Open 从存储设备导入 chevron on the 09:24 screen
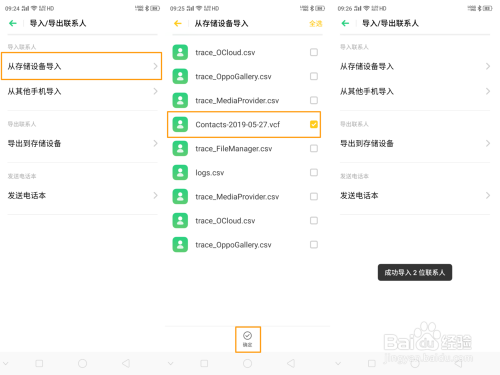This screenshot has height=375, width=500. 155,66
